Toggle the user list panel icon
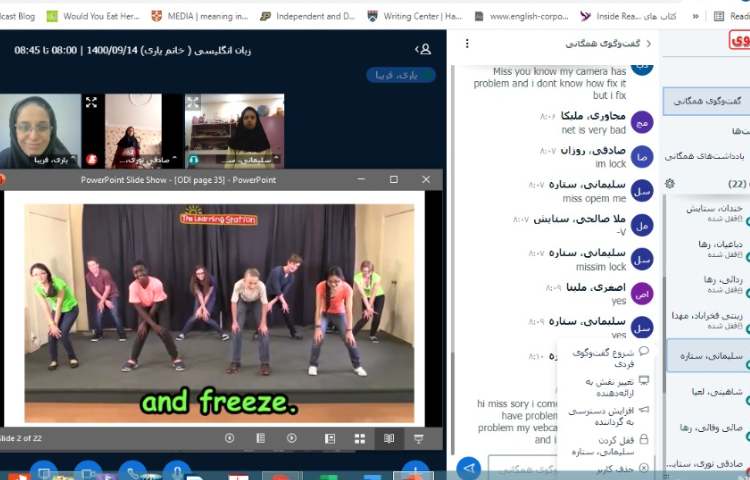Screen dimensions: 750x480 (423, 49)
